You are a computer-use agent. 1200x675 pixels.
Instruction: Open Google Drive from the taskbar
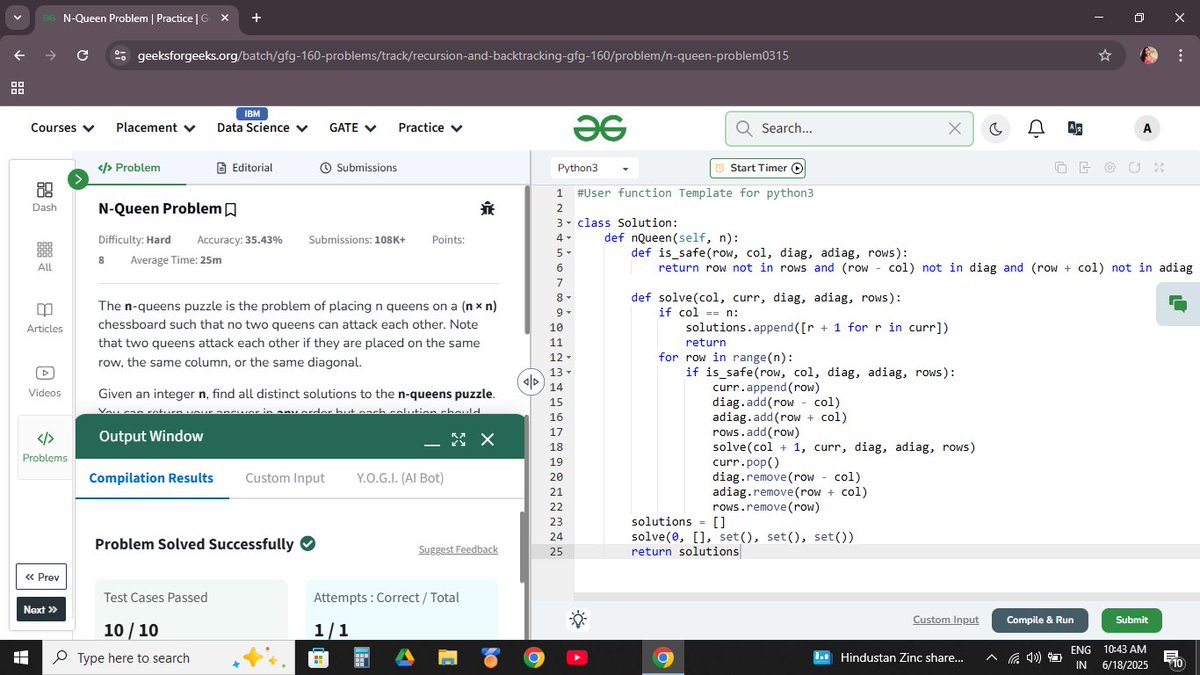404,658
